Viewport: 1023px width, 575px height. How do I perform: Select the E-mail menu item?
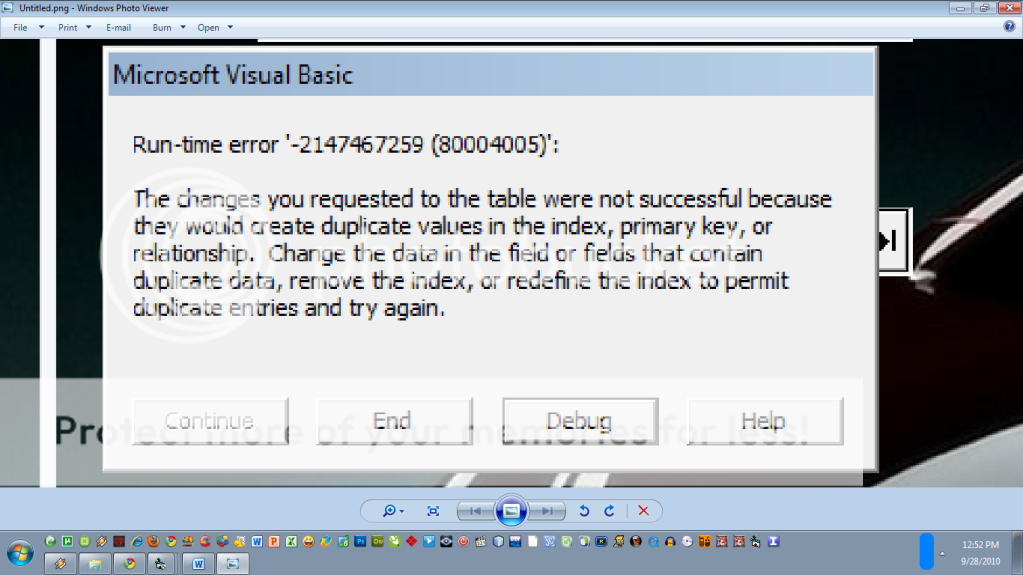(119, 27)
